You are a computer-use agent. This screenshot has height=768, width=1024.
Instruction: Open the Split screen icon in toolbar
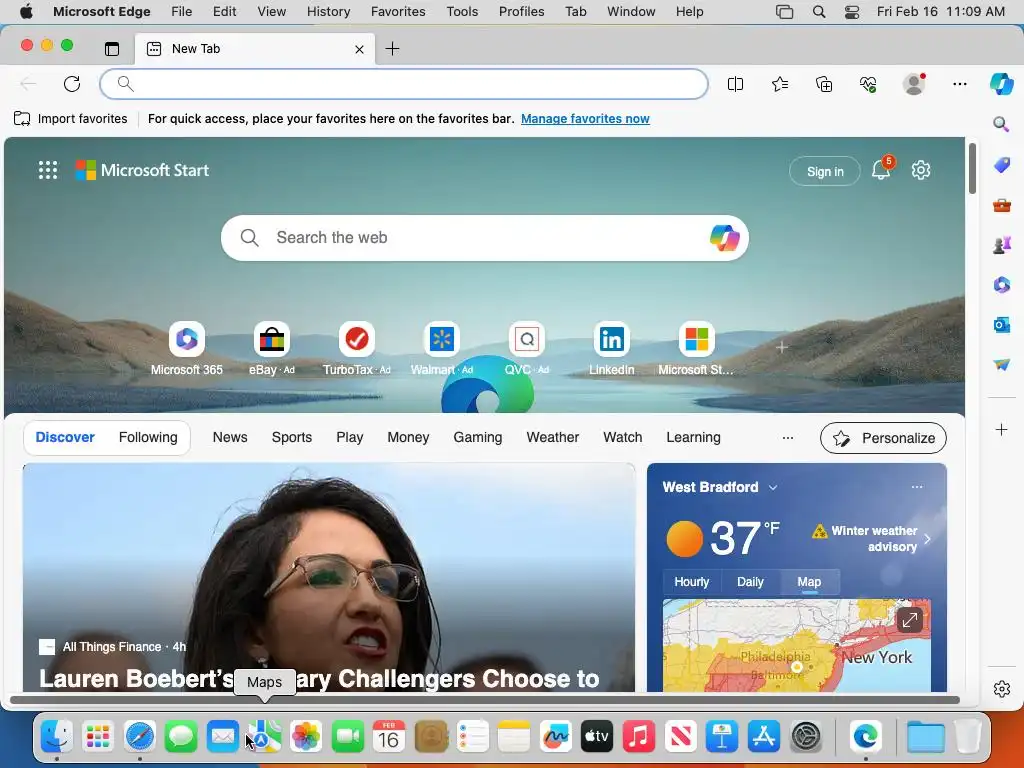click(x=735, y=84)
